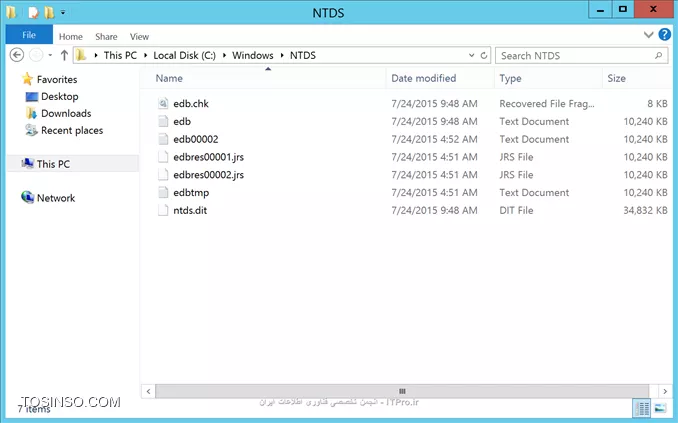The image size is (678, 423).
Task: Select Network in the navigation pane
Action: click(56, 198)
